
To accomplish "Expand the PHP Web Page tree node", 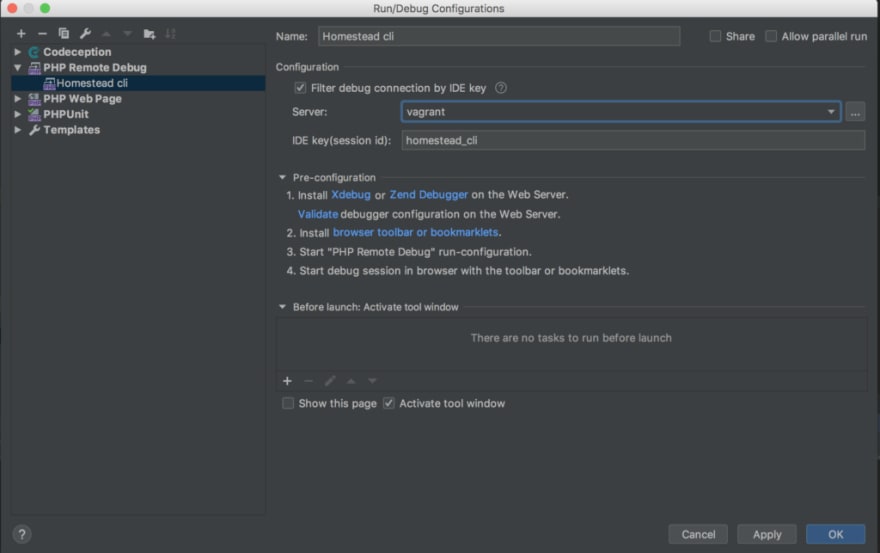I will coord(17,98).
